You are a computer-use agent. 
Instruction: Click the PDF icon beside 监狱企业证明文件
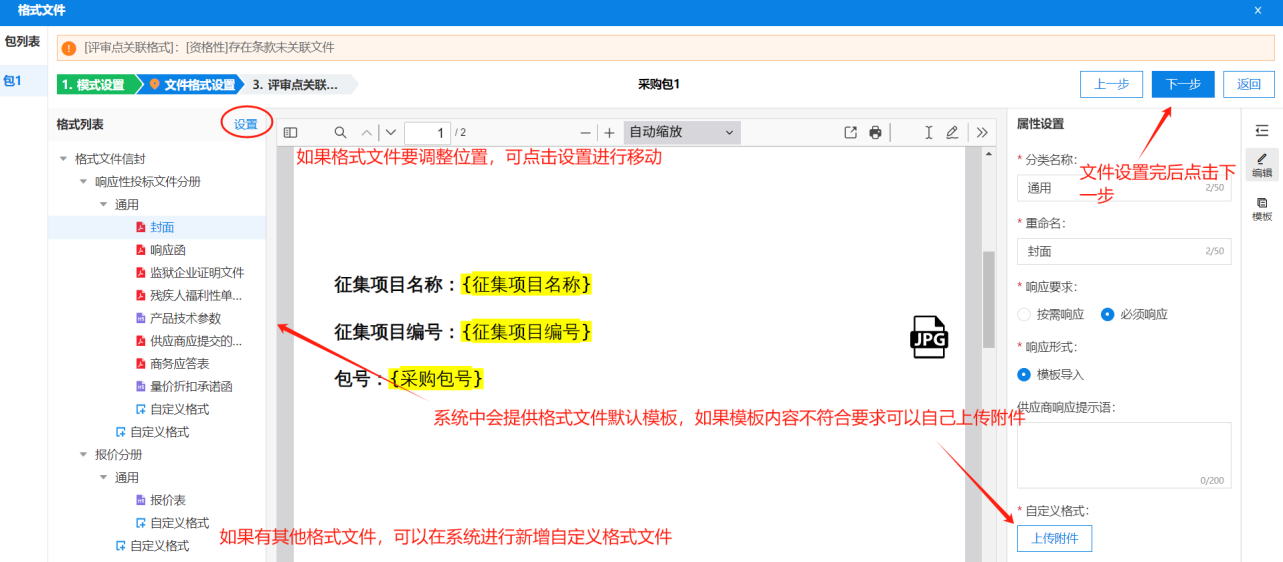141,272
